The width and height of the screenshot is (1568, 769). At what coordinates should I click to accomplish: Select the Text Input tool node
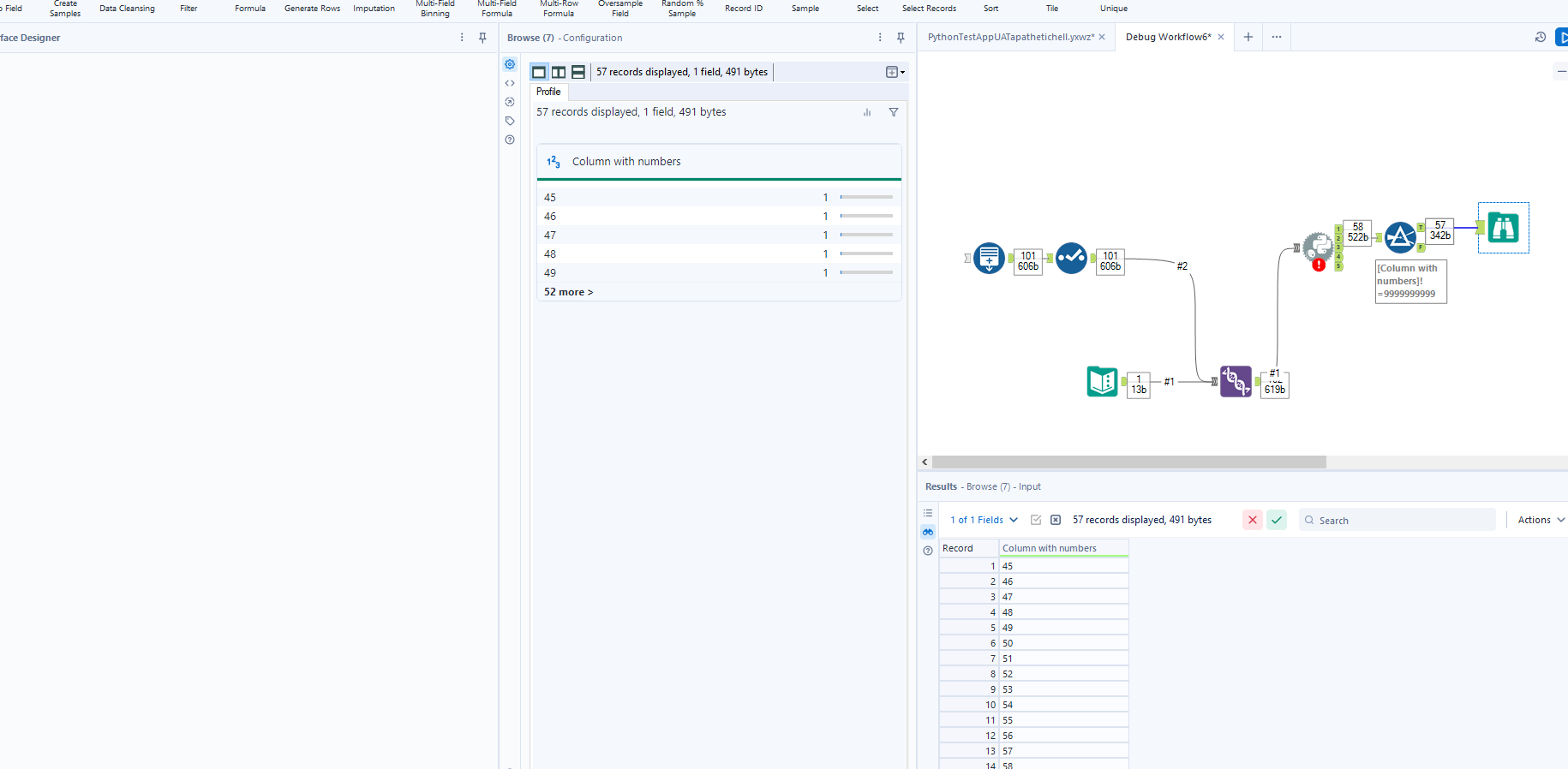pyautogui.click(x=1102, y=381)
